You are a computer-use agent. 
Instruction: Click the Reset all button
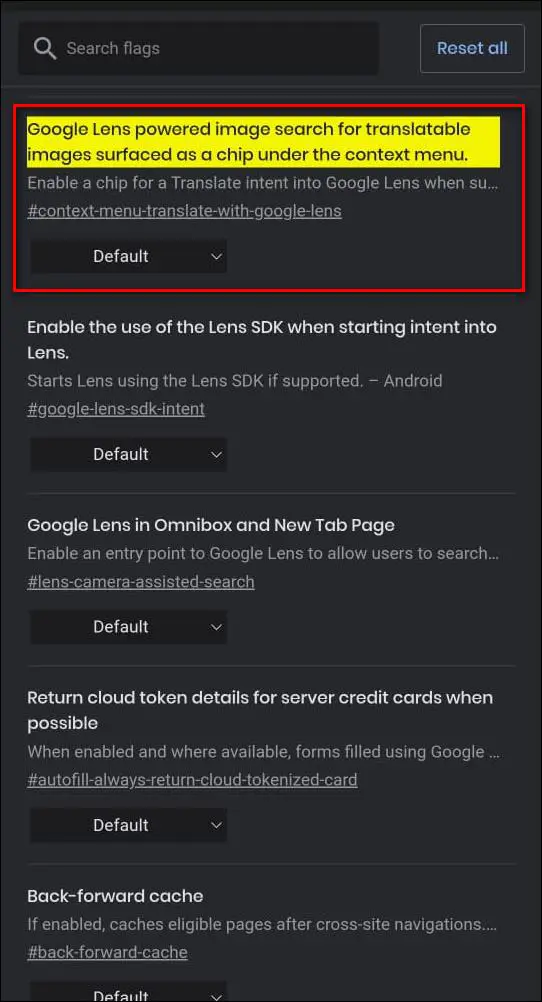472,49
